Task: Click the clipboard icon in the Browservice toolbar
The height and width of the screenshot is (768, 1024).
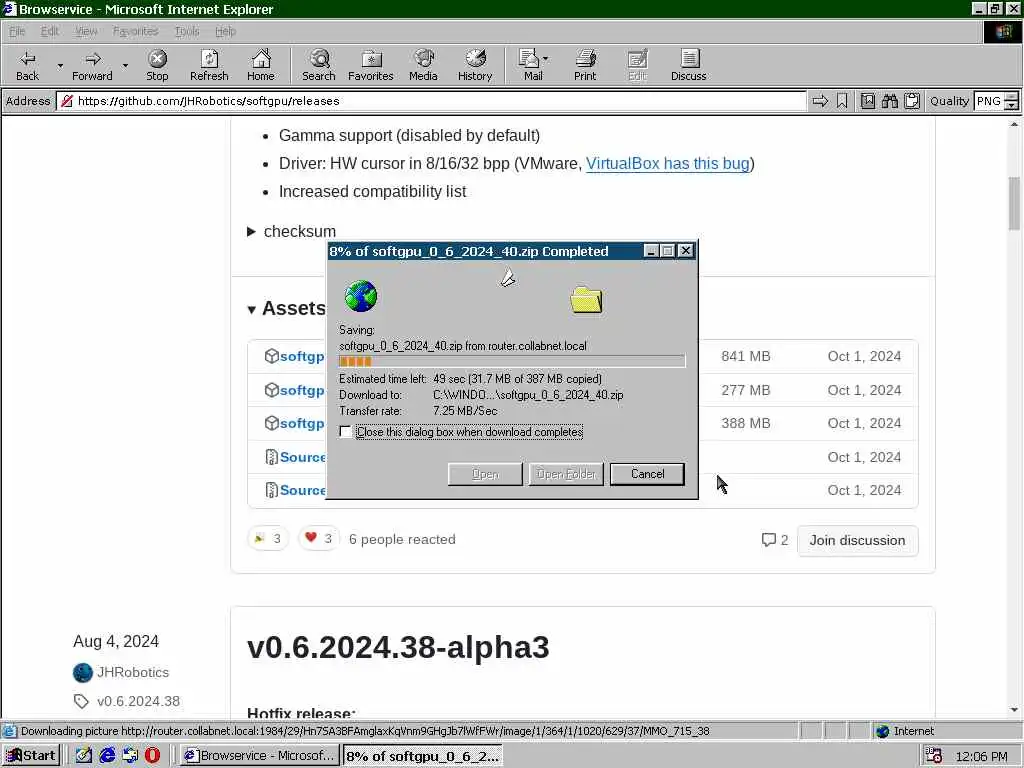Action: click(912, 101)
